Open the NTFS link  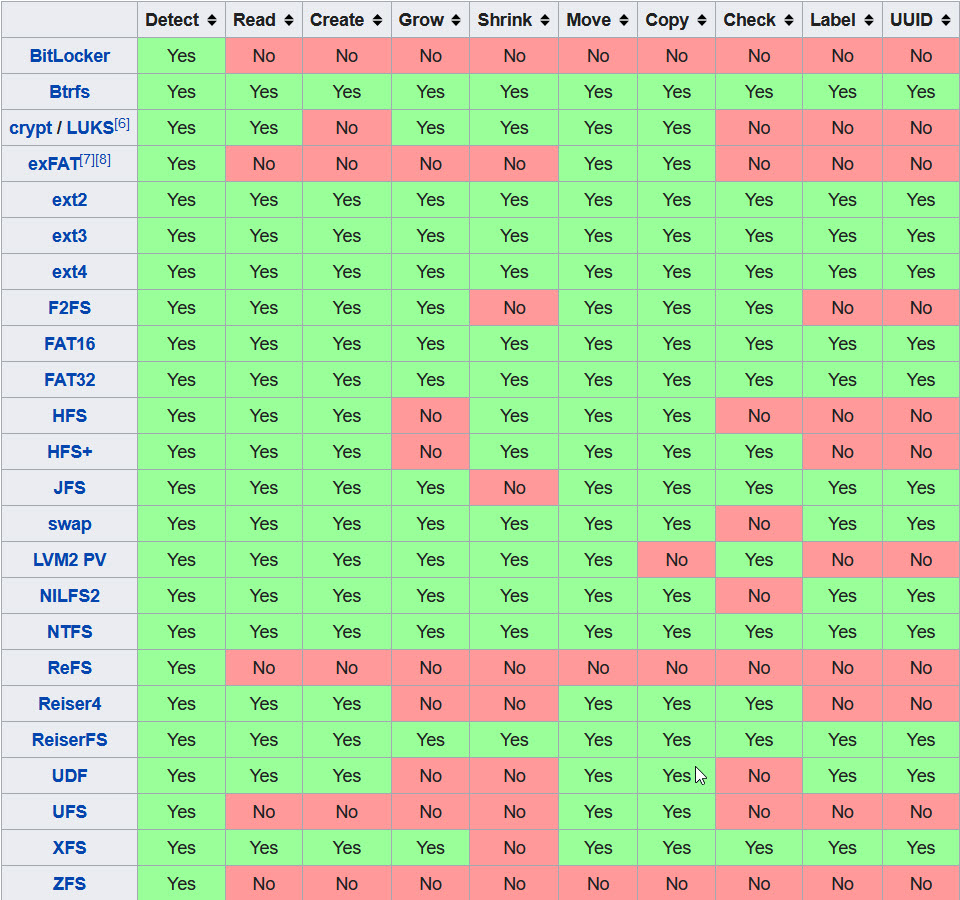(70, 632)
